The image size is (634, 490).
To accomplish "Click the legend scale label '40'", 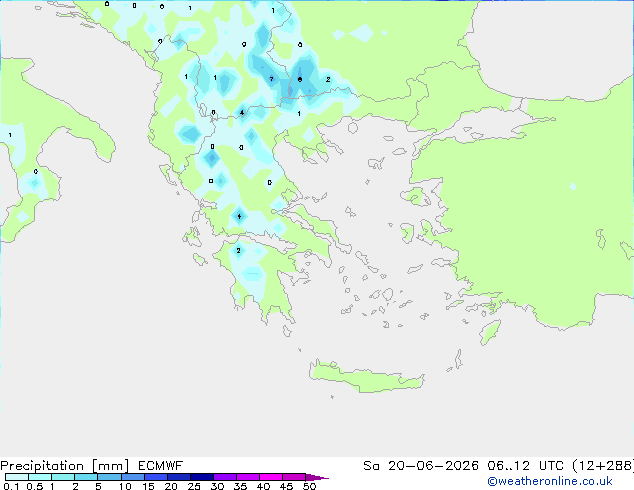I will 263,486.
